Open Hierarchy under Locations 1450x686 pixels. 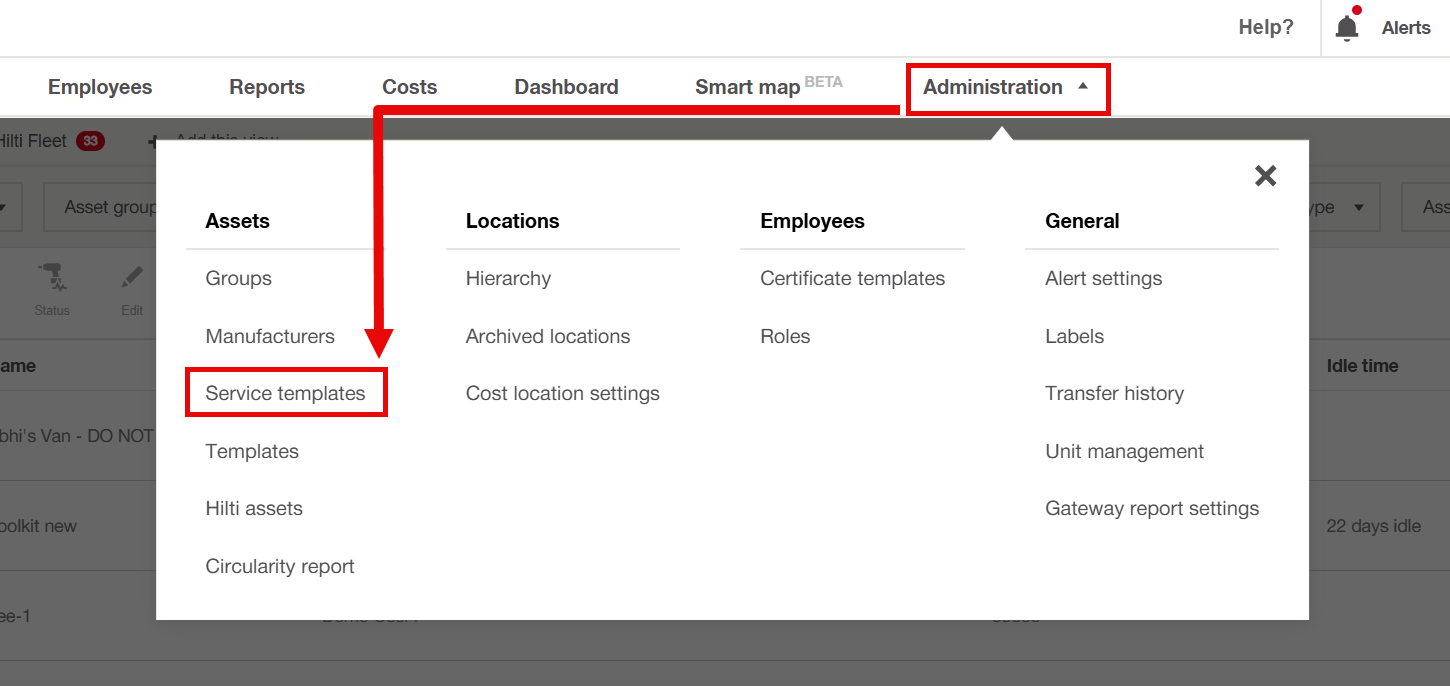pos(508,279)
